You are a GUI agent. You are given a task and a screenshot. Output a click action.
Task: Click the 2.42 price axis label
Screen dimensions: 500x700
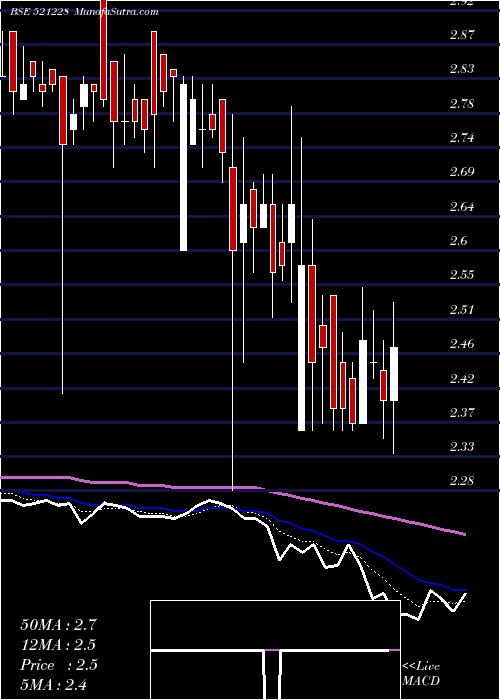462,379
